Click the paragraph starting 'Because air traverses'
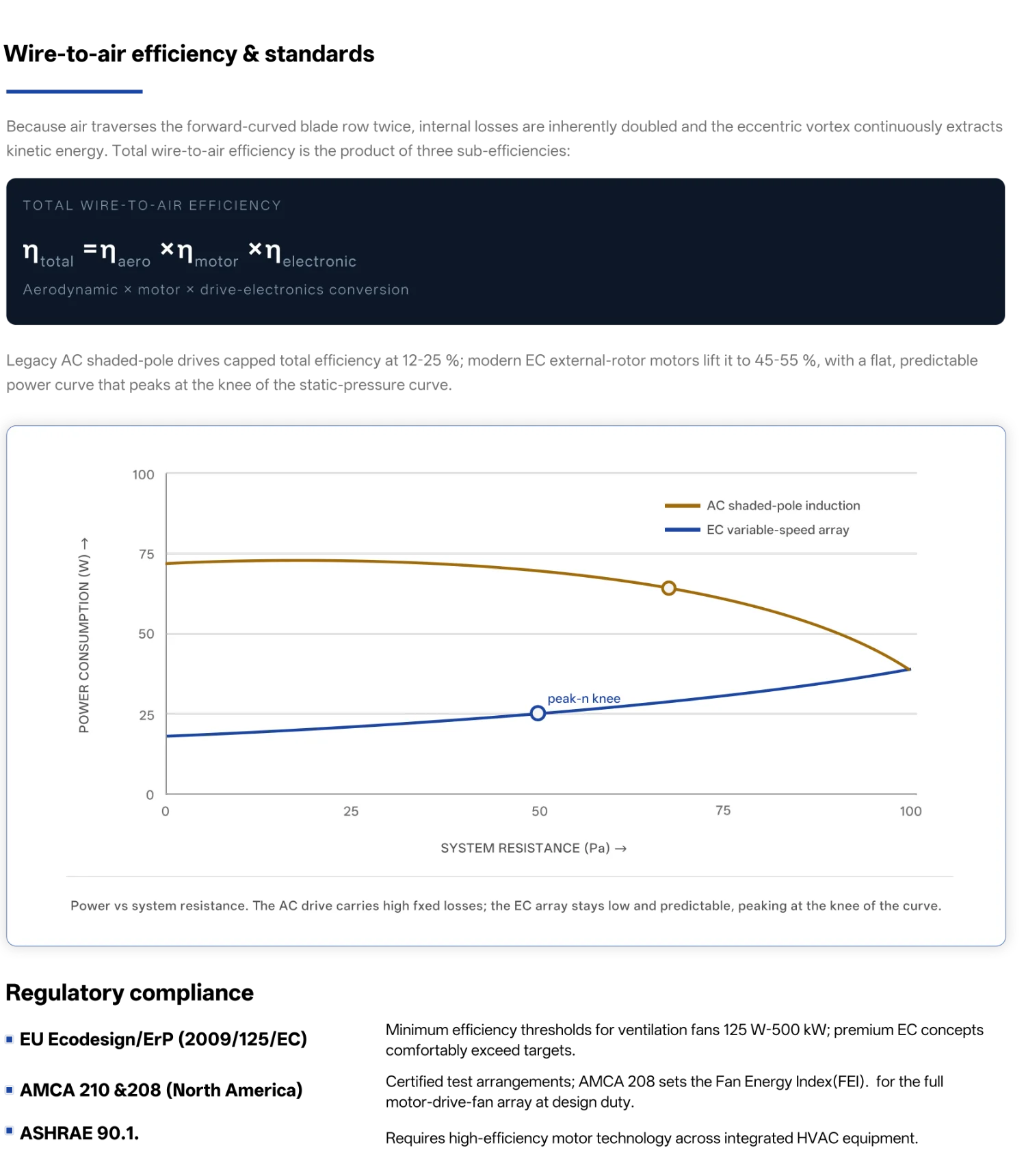Image resolution: width=1026 pixels, height=1176 pixels. click(505, 138)
